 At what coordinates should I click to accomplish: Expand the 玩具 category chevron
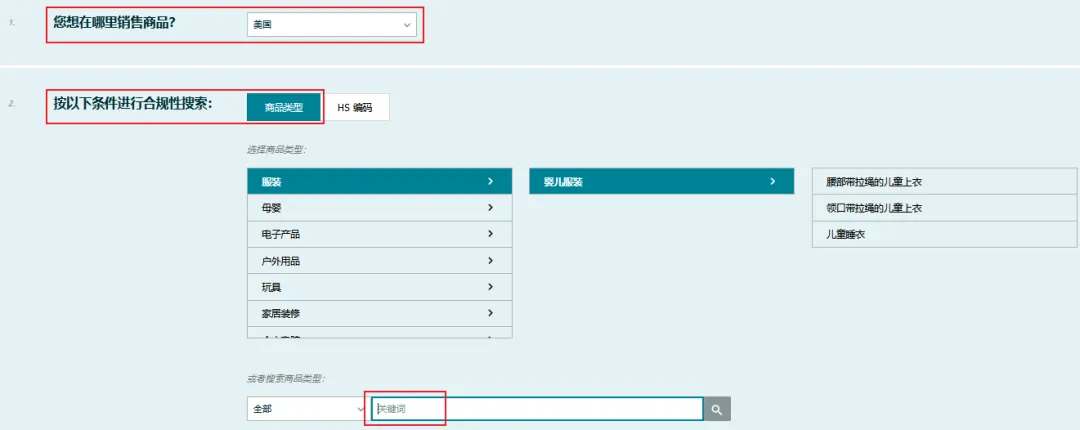490,287
